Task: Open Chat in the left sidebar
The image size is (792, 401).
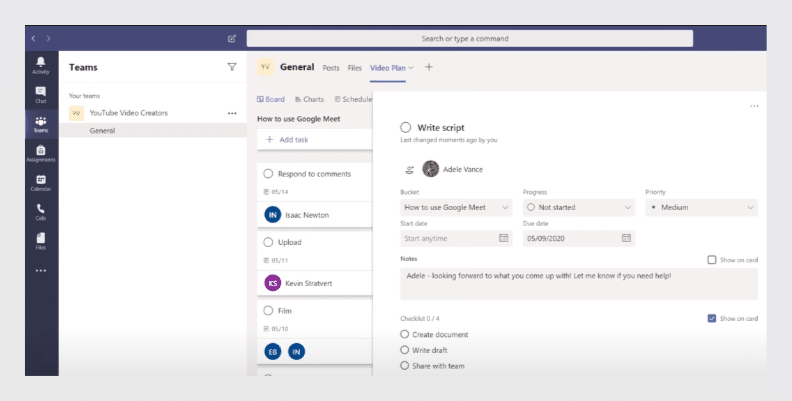Action: point(41,94)
